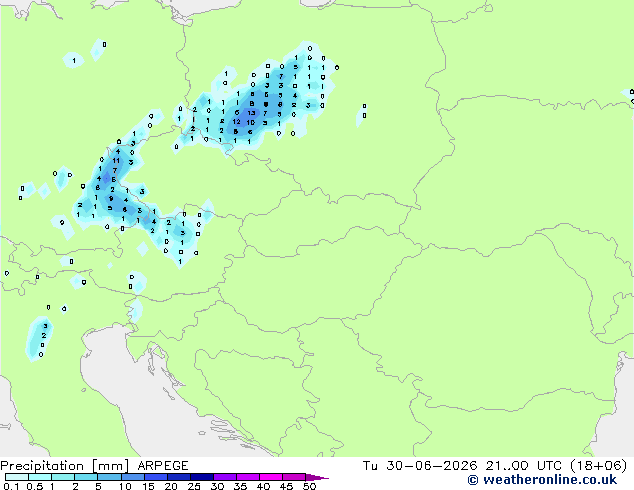634x490 pixels.
Task: Select the purple 30–35 mm swatch
Action: (x=225, y=477)
